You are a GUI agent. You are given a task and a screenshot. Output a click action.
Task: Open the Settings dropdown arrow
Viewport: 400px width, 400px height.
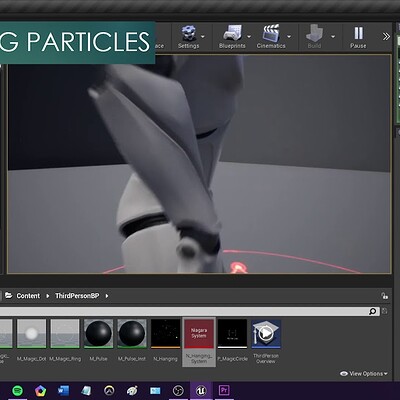click(x=203, y=36)
